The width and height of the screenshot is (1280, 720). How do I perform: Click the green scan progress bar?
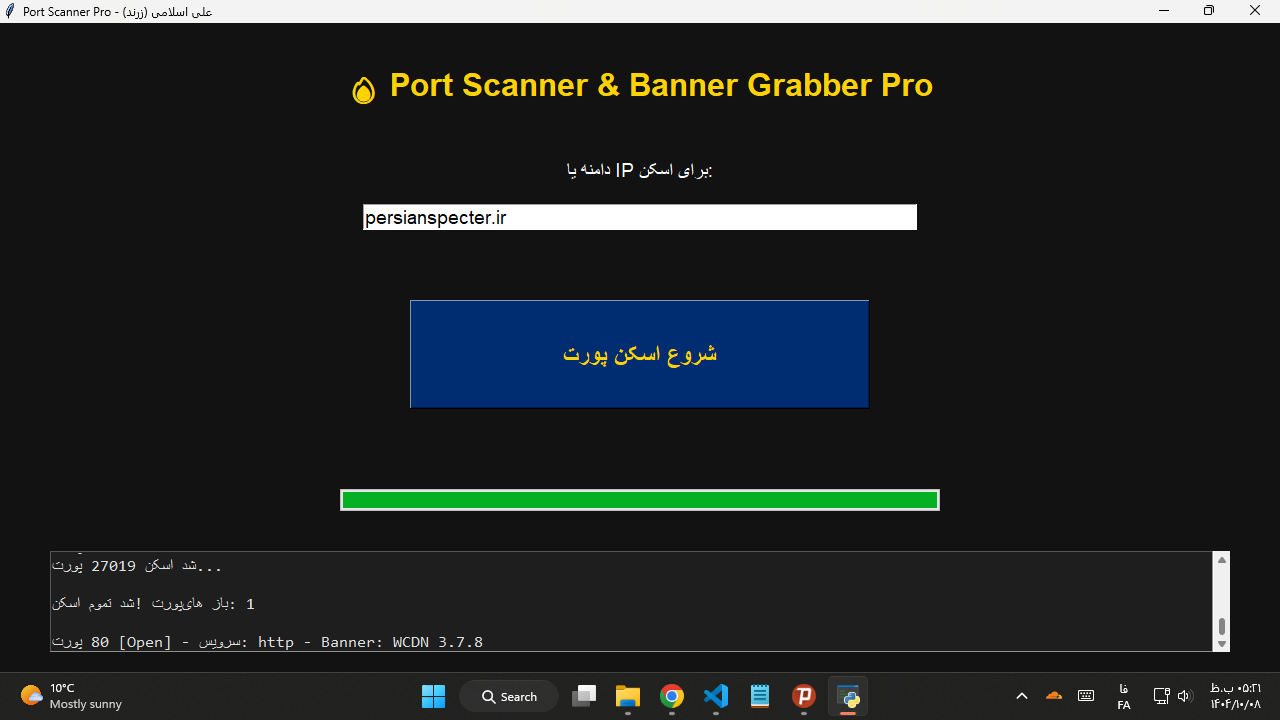click(x=639, y=500)
